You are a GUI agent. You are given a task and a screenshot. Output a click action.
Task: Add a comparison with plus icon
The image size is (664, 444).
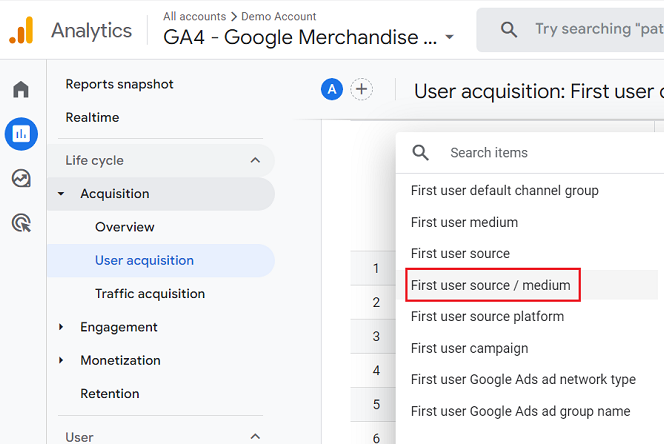(361, 89)
